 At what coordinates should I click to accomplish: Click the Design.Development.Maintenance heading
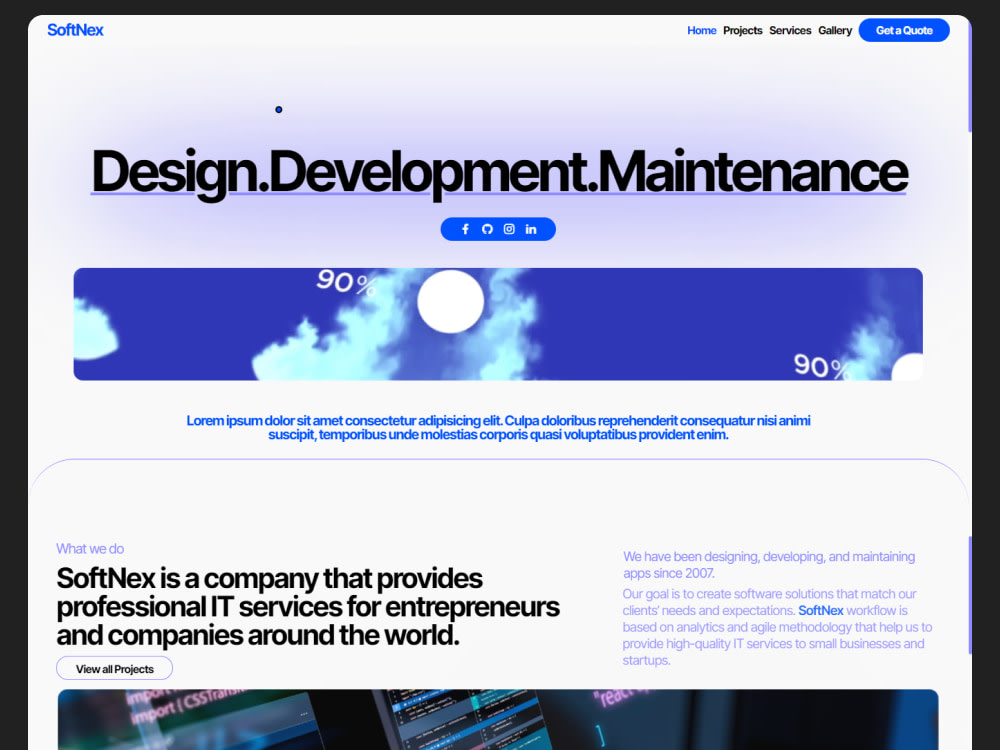(498, 172)
